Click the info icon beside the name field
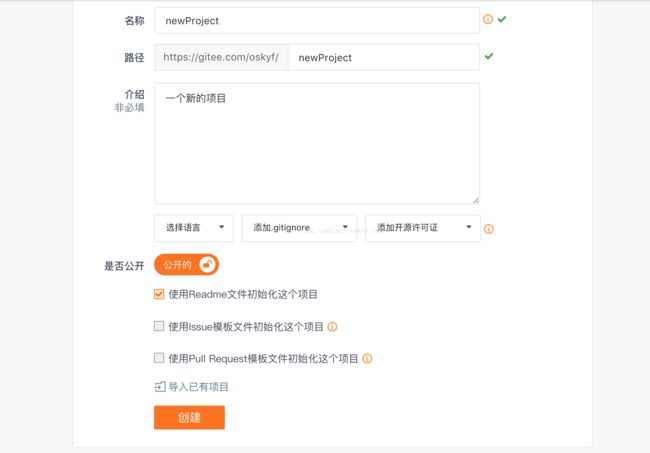 [488, 19]
